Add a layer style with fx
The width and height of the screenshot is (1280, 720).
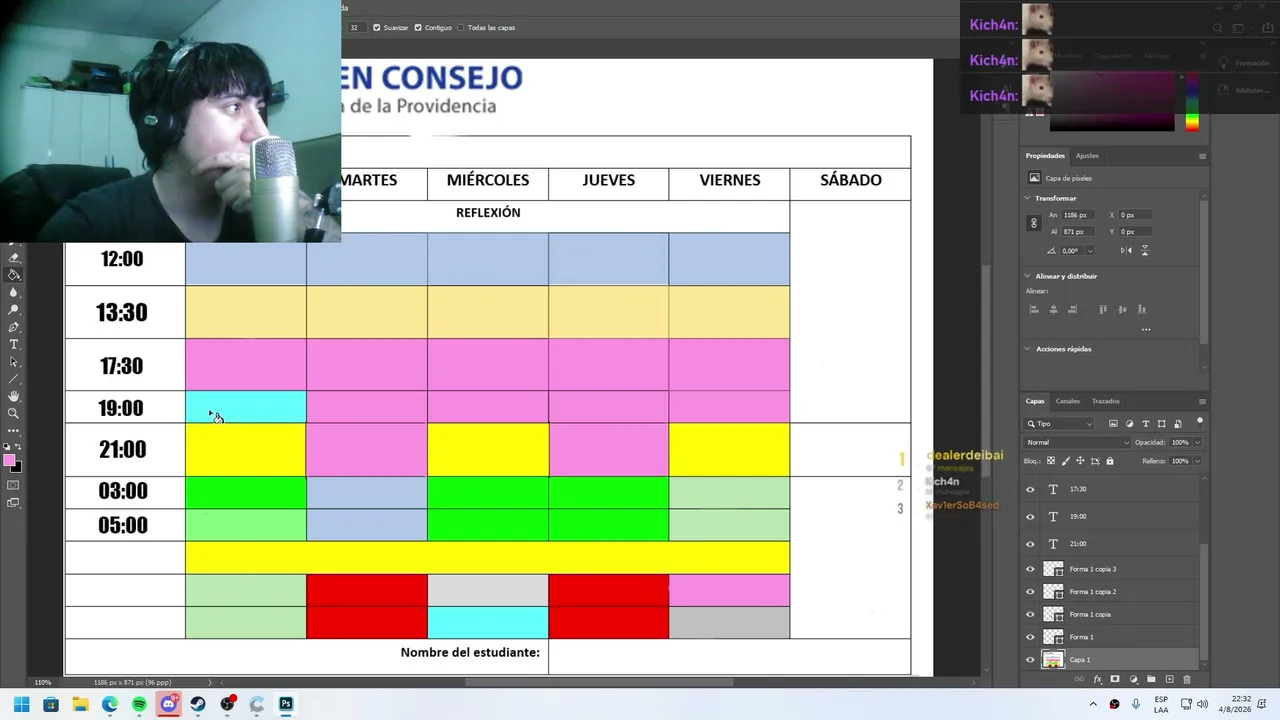pyautogui.click(x=1098, y=680)
